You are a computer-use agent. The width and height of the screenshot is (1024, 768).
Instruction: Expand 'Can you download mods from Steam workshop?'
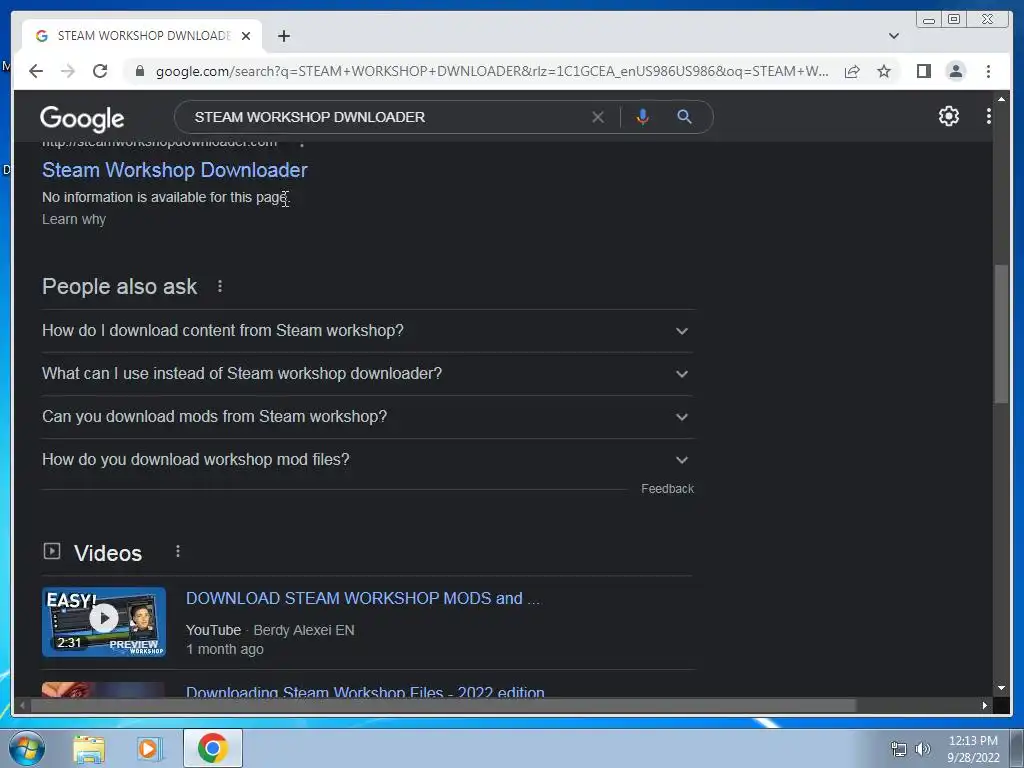tap(368, 417)
